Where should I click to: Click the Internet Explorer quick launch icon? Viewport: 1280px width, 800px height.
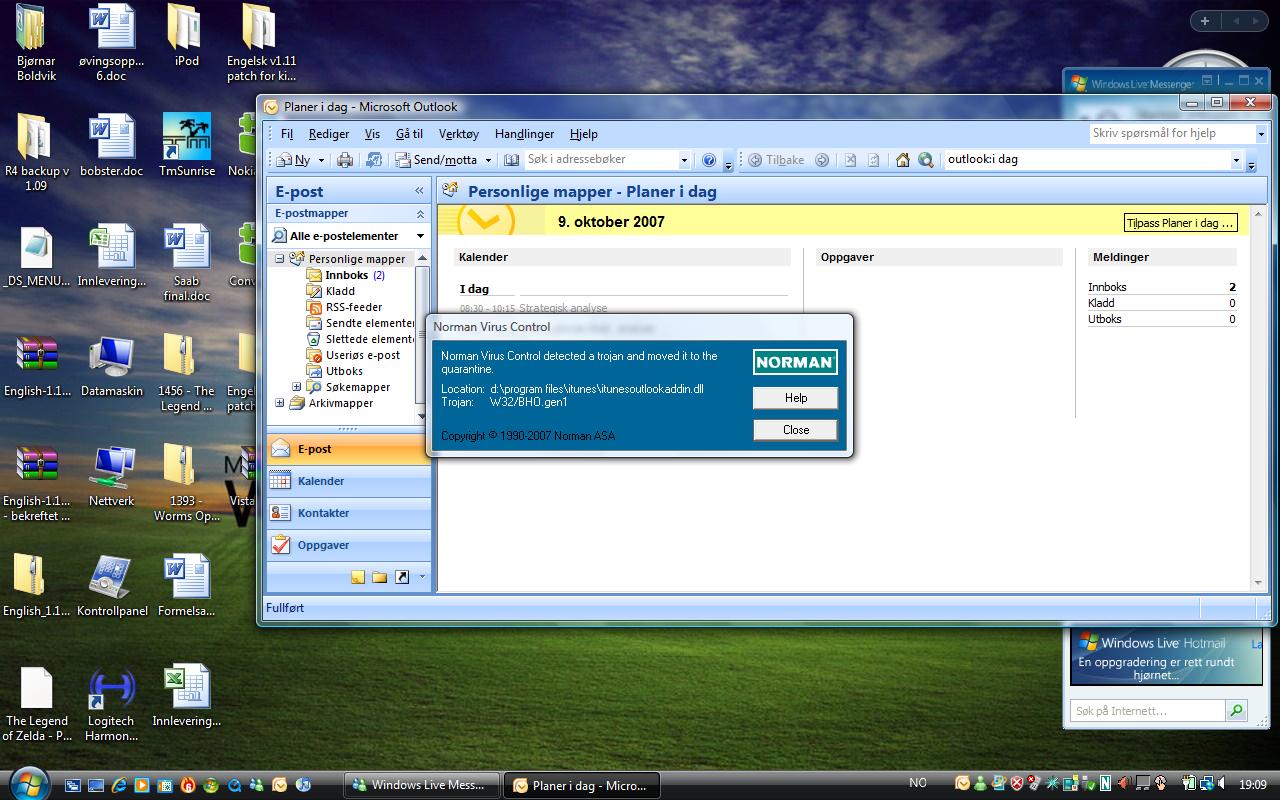(x=119, y=785)
